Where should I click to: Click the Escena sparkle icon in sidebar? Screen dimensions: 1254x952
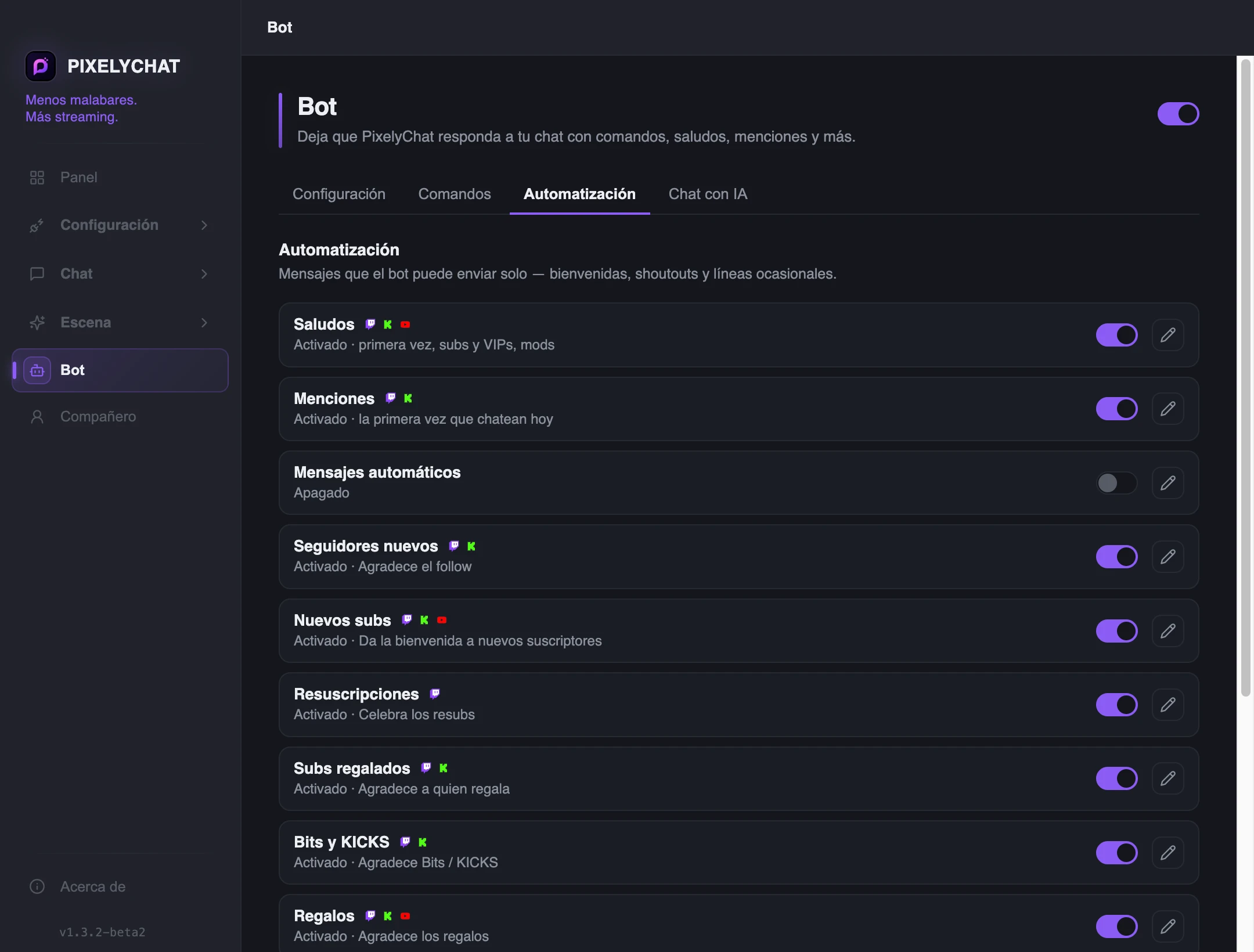pyautogui.click(x=37, y=323)
